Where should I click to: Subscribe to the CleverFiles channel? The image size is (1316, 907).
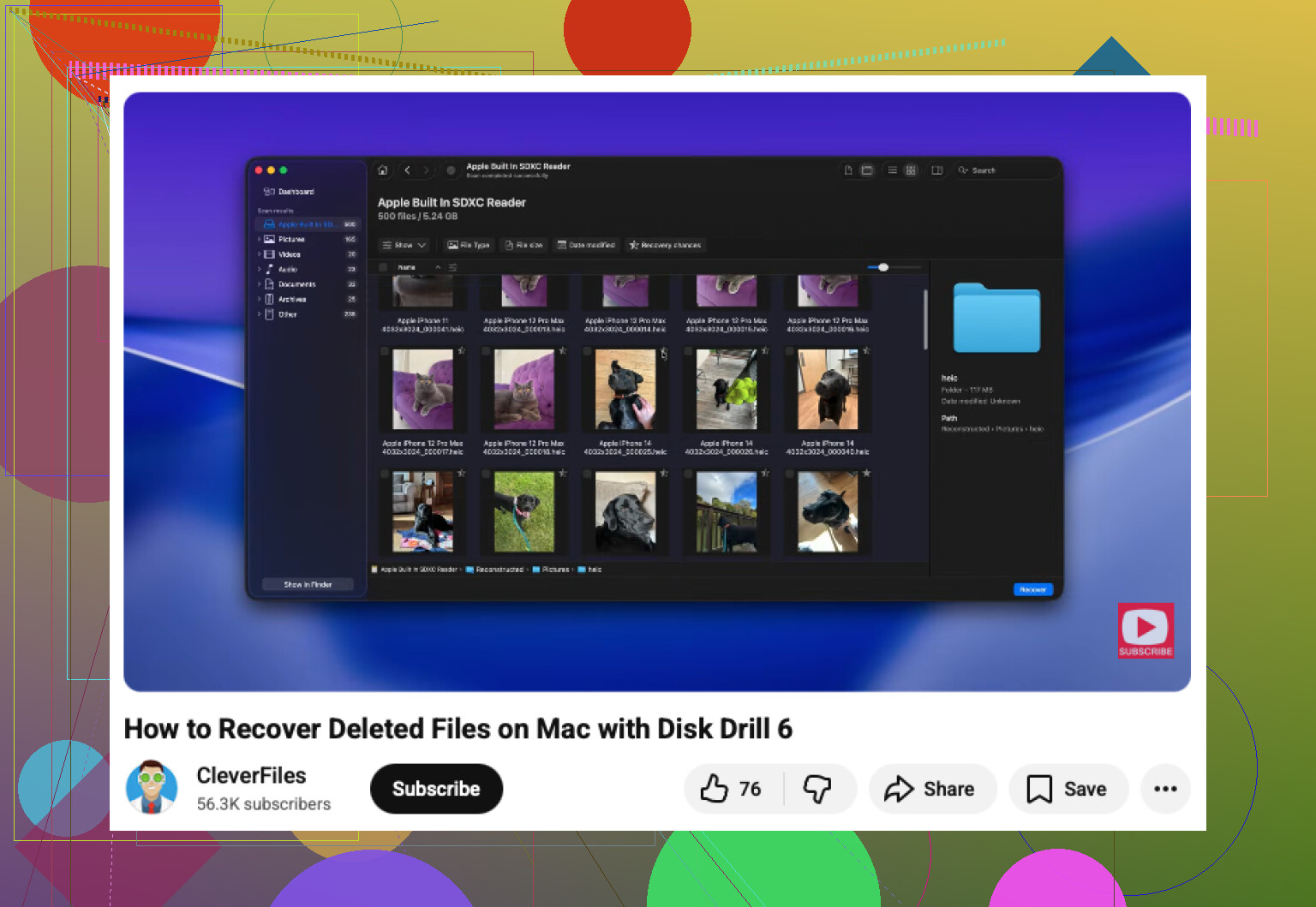[436, 789]
